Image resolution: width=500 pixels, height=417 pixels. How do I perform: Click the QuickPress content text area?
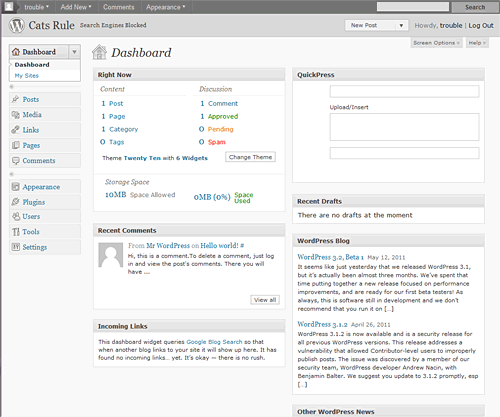(x=404, y=127)
